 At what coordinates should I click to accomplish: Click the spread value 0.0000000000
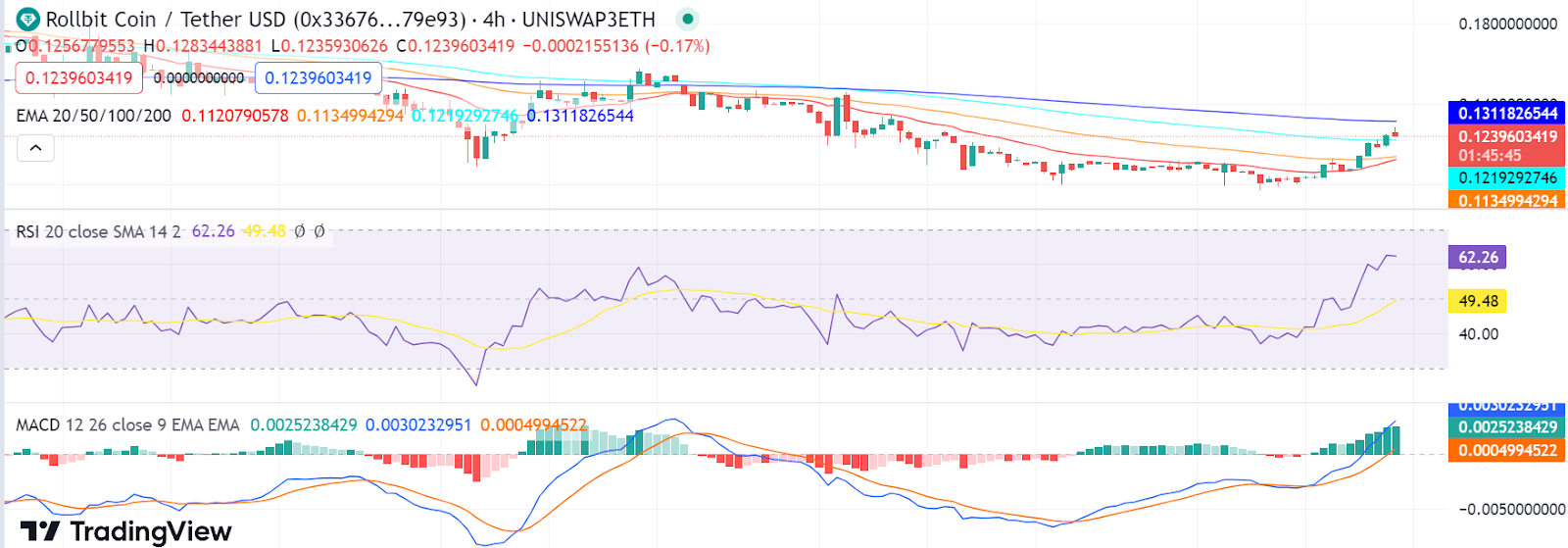200,78
